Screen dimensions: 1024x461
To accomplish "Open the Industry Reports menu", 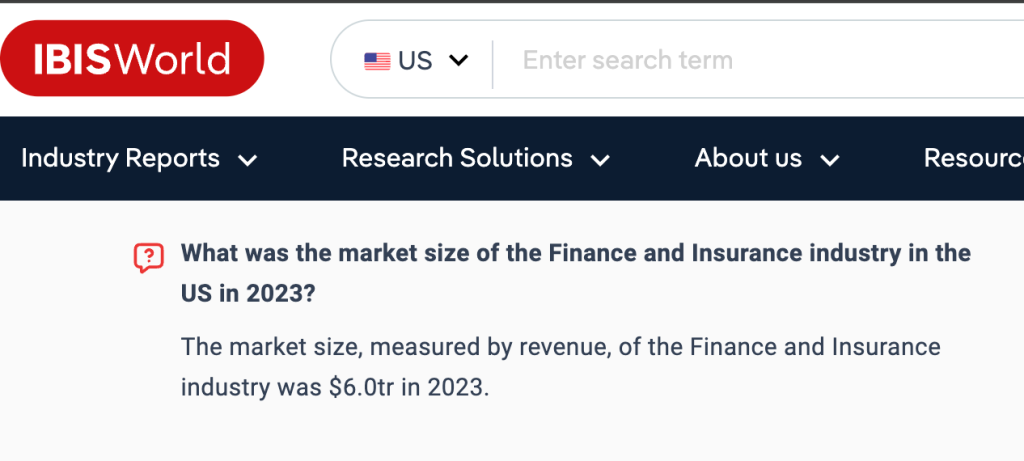I will click(x=120, y=158).
